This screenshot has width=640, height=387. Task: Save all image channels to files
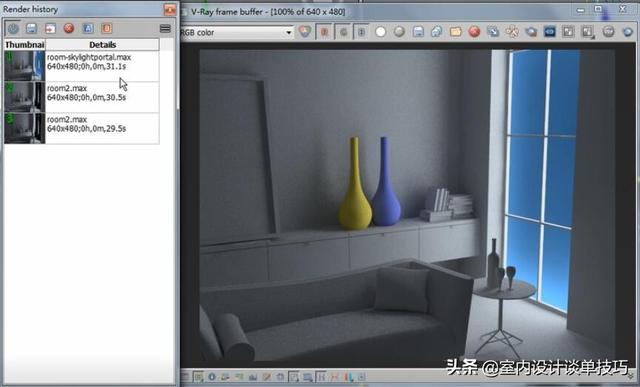[437, 31]
